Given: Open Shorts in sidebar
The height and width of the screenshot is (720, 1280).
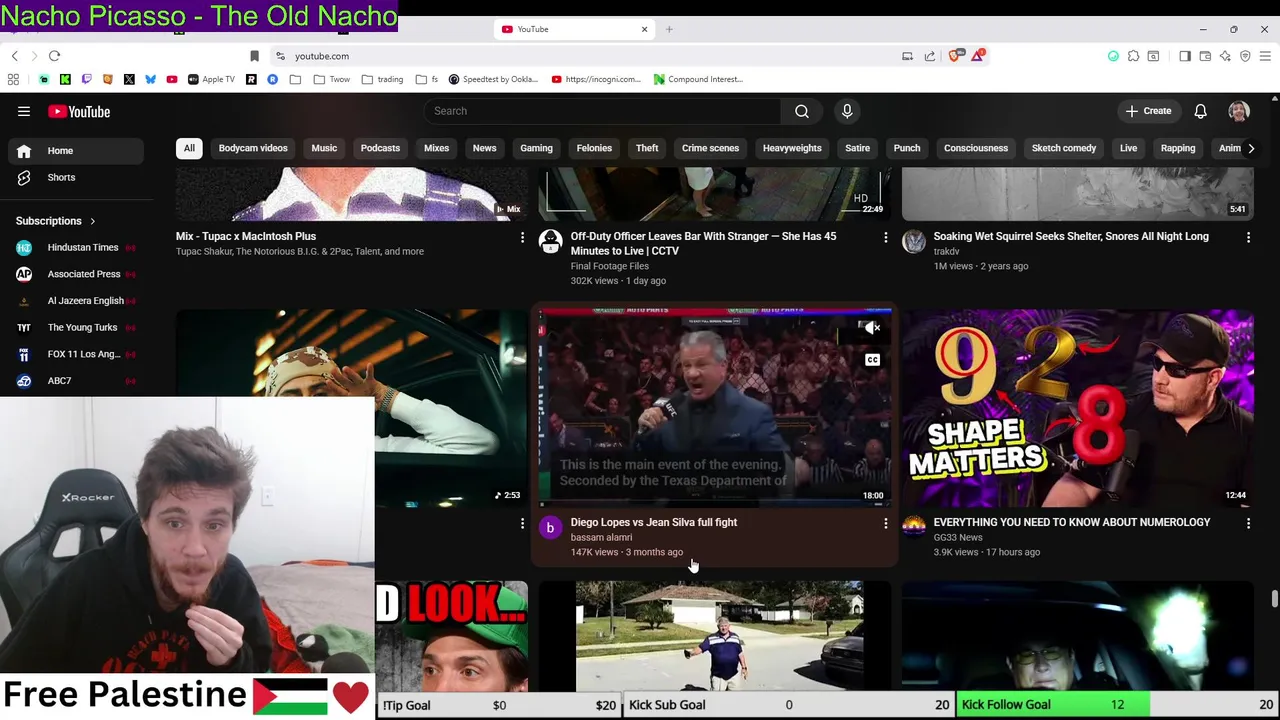Looking at the screenshot, I should pos(76,177).
